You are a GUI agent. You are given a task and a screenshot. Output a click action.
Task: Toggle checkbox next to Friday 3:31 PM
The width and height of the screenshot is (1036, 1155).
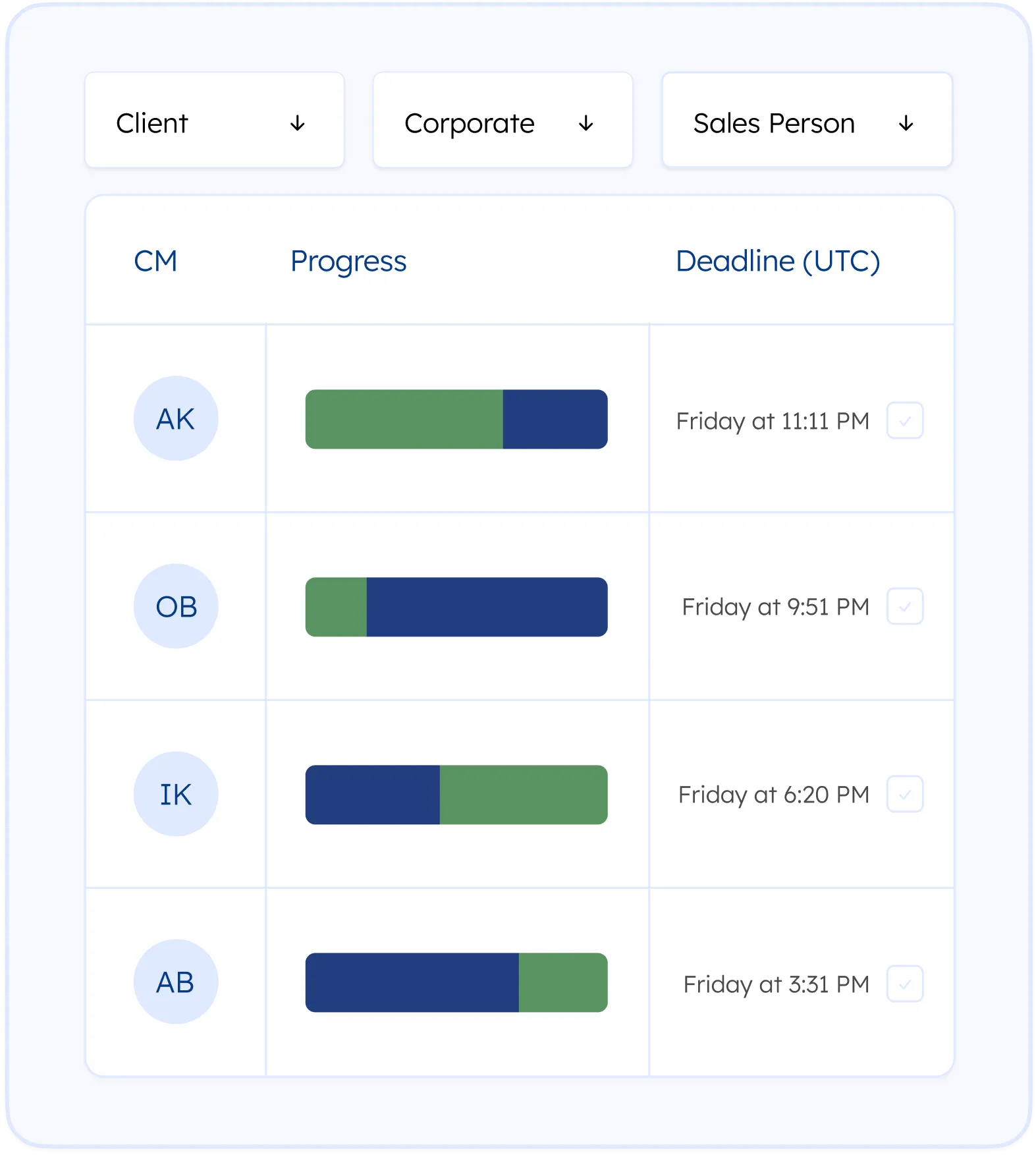click(x=905, y=984)
